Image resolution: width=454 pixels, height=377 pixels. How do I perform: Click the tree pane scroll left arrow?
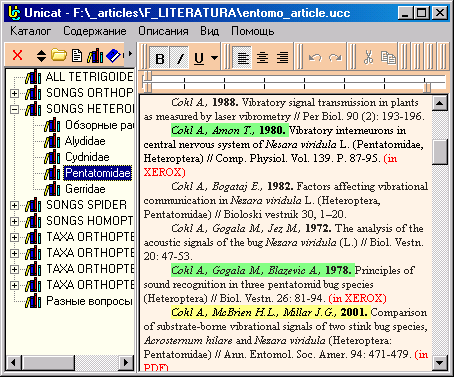(x=14, y=362)
